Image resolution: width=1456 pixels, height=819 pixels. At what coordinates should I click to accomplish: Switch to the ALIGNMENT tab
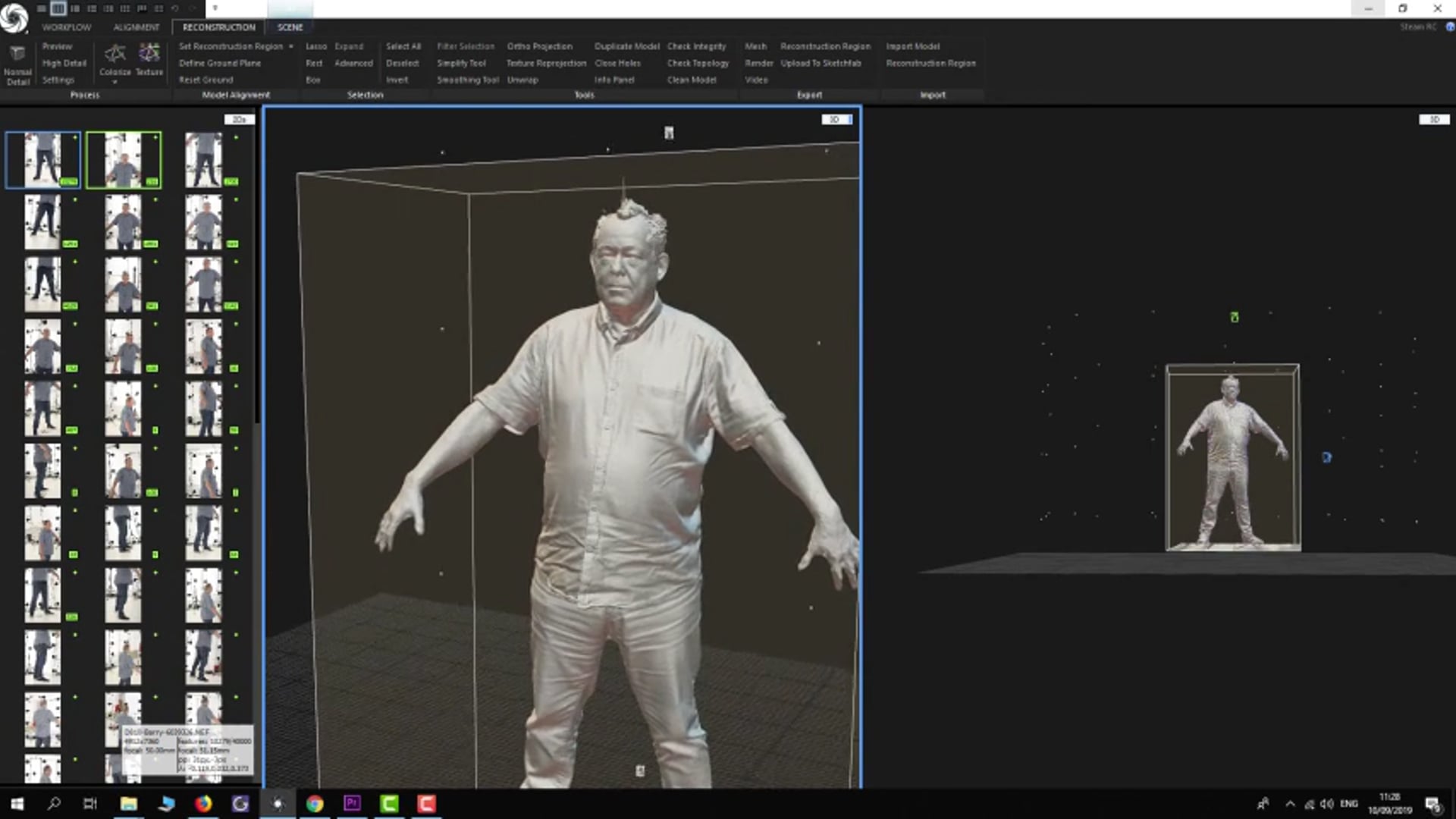[x=136, y=27]
